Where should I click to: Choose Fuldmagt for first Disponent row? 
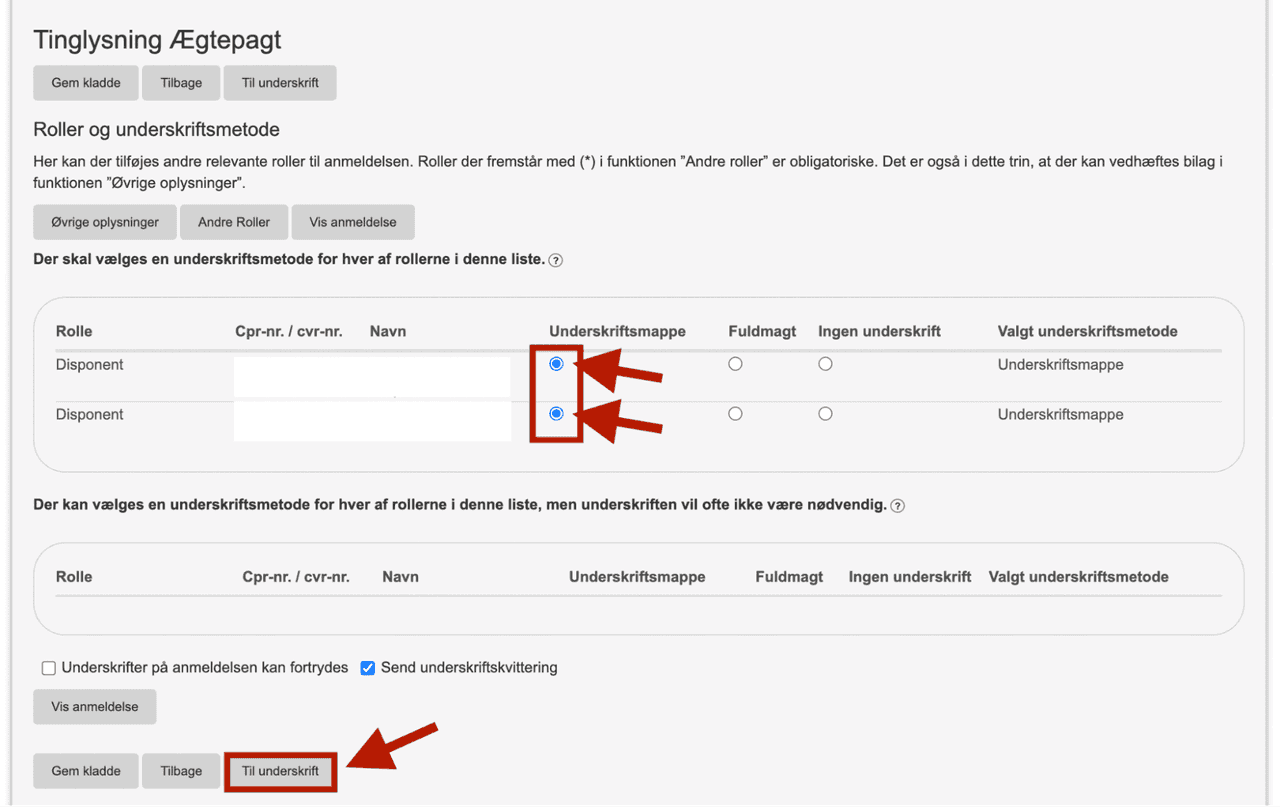tap(735, 364)
